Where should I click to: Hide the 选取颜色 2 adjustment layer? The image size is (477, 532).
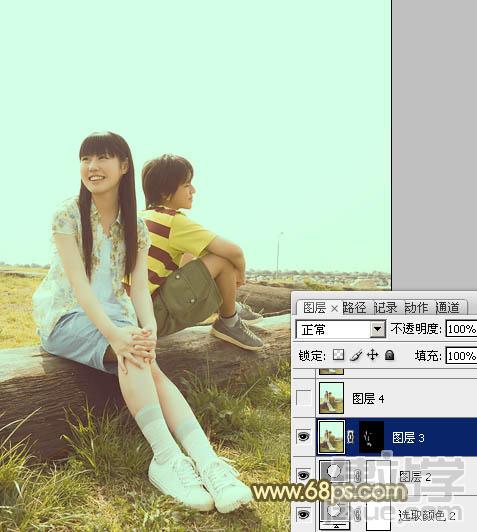click(303, 514)
